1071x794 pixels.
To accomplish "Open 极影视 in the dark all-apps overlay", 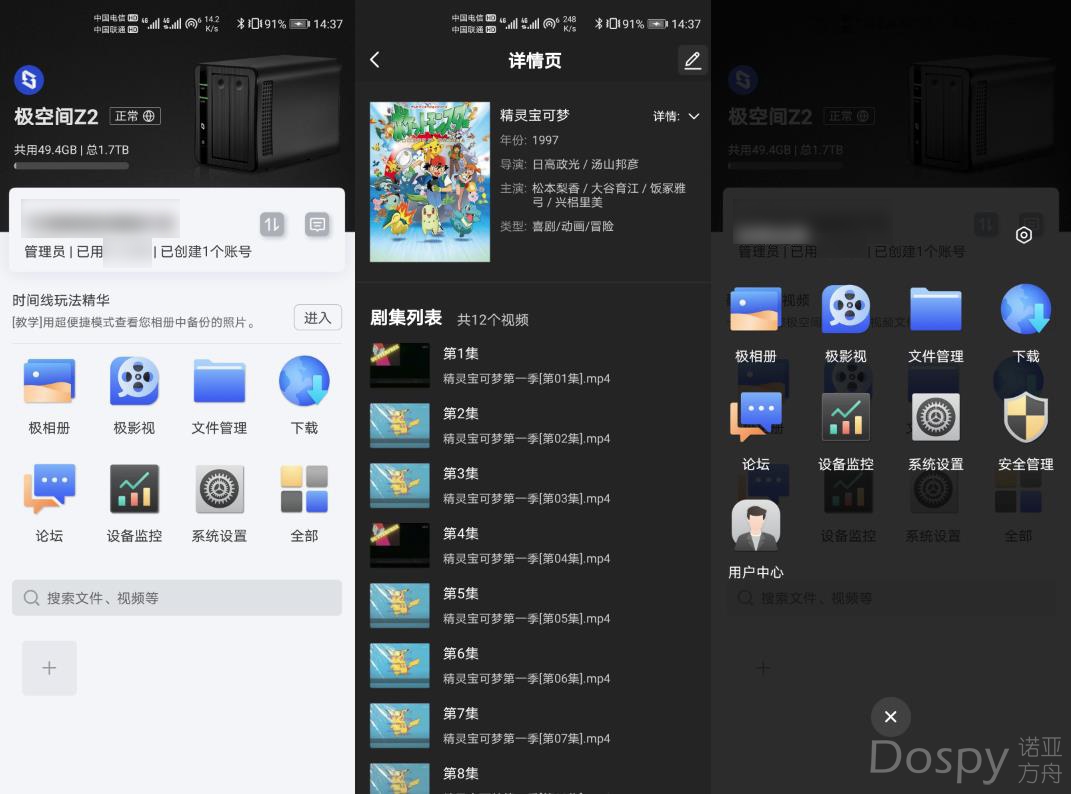I will (x=846, y=310).
